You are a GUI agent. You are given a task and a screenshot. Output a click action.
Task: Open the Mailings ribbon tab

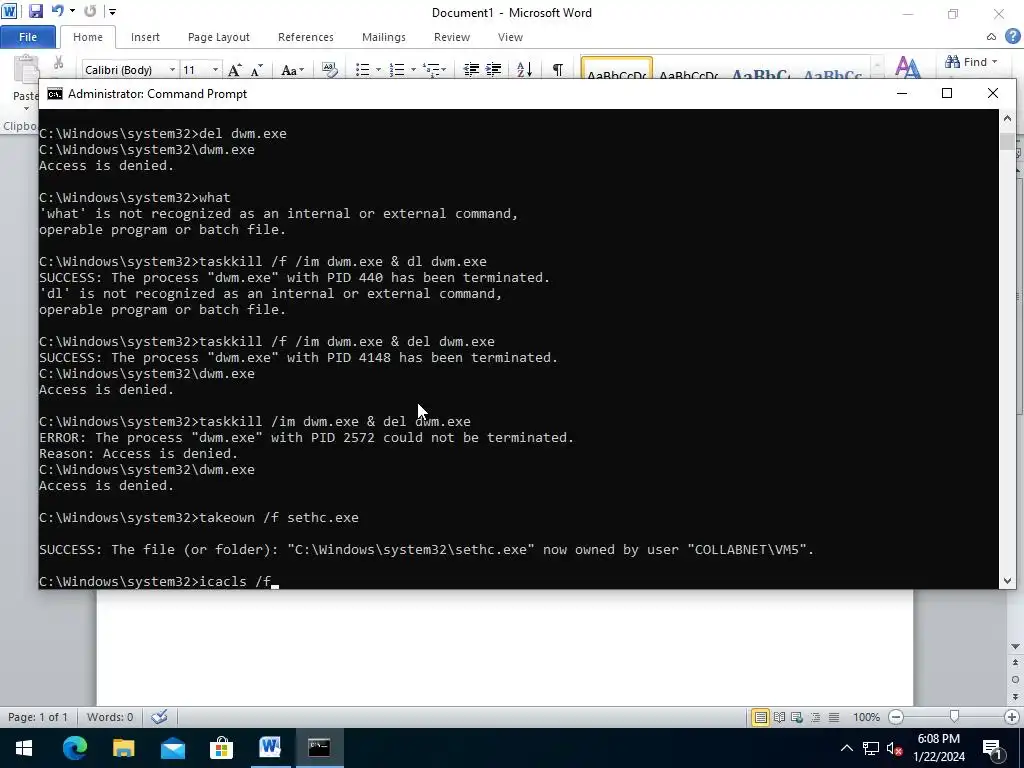[x=384, y=37]
